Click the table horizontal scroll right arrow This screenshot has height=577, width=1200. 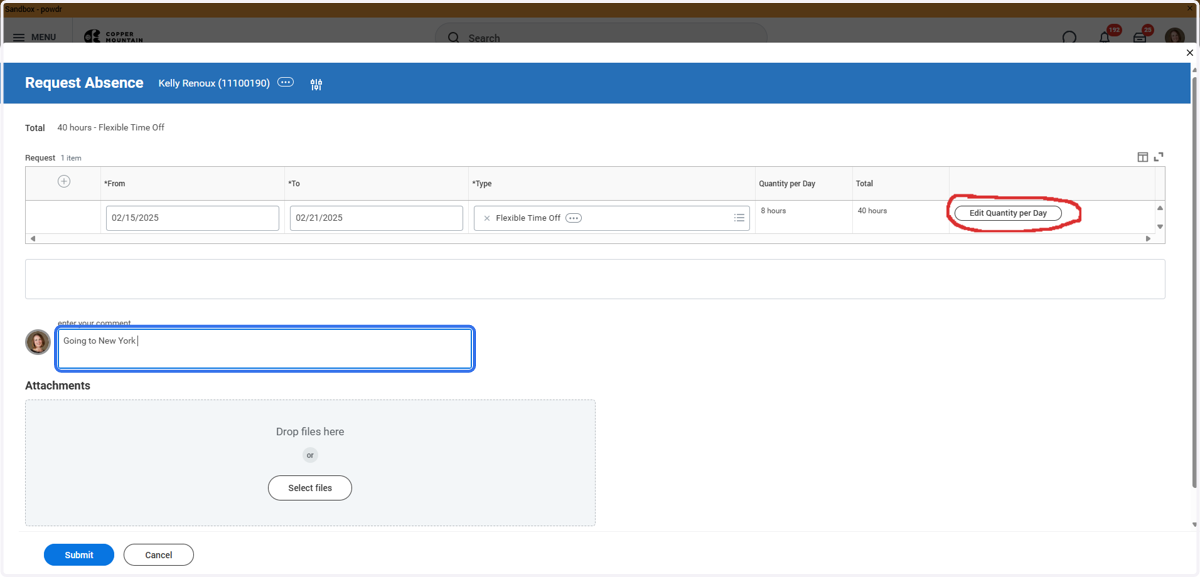[1148, 238]
